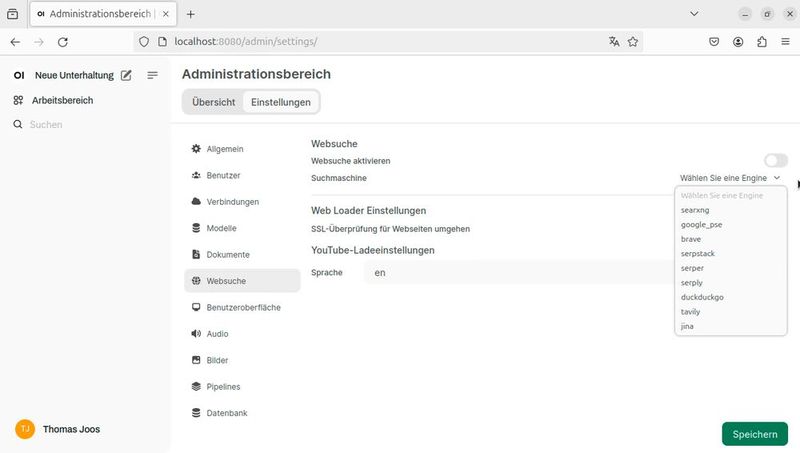Screen dimensions: 800x453
Task: Click the new chat pencil icon
Action: point(126,76)
